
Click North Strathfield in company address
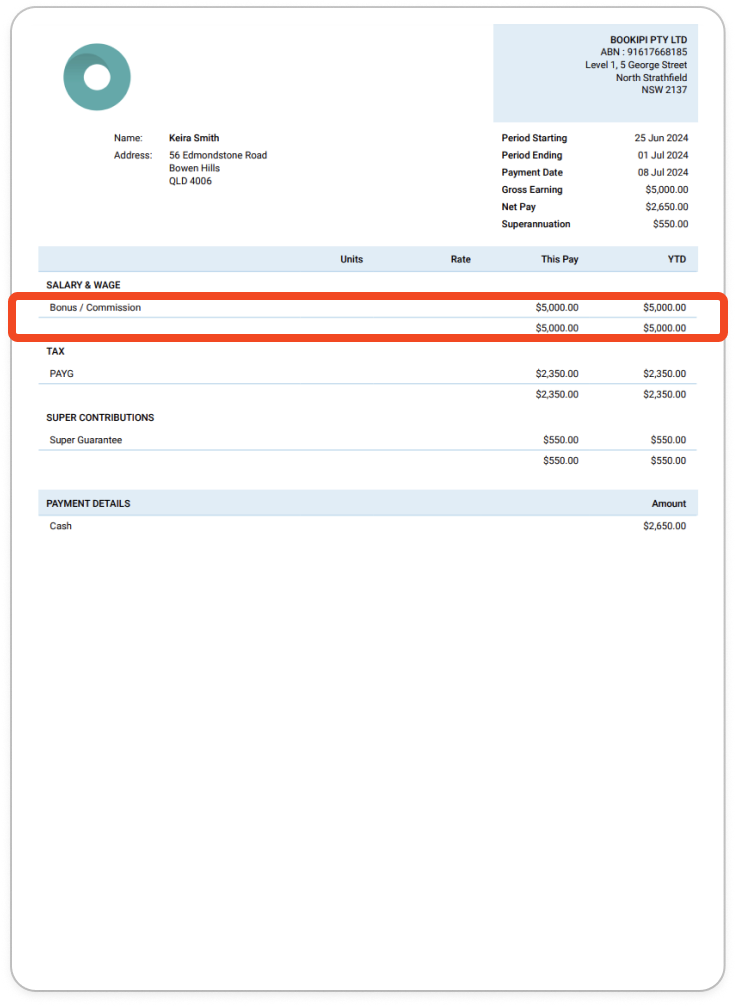[x=651, y=78]
